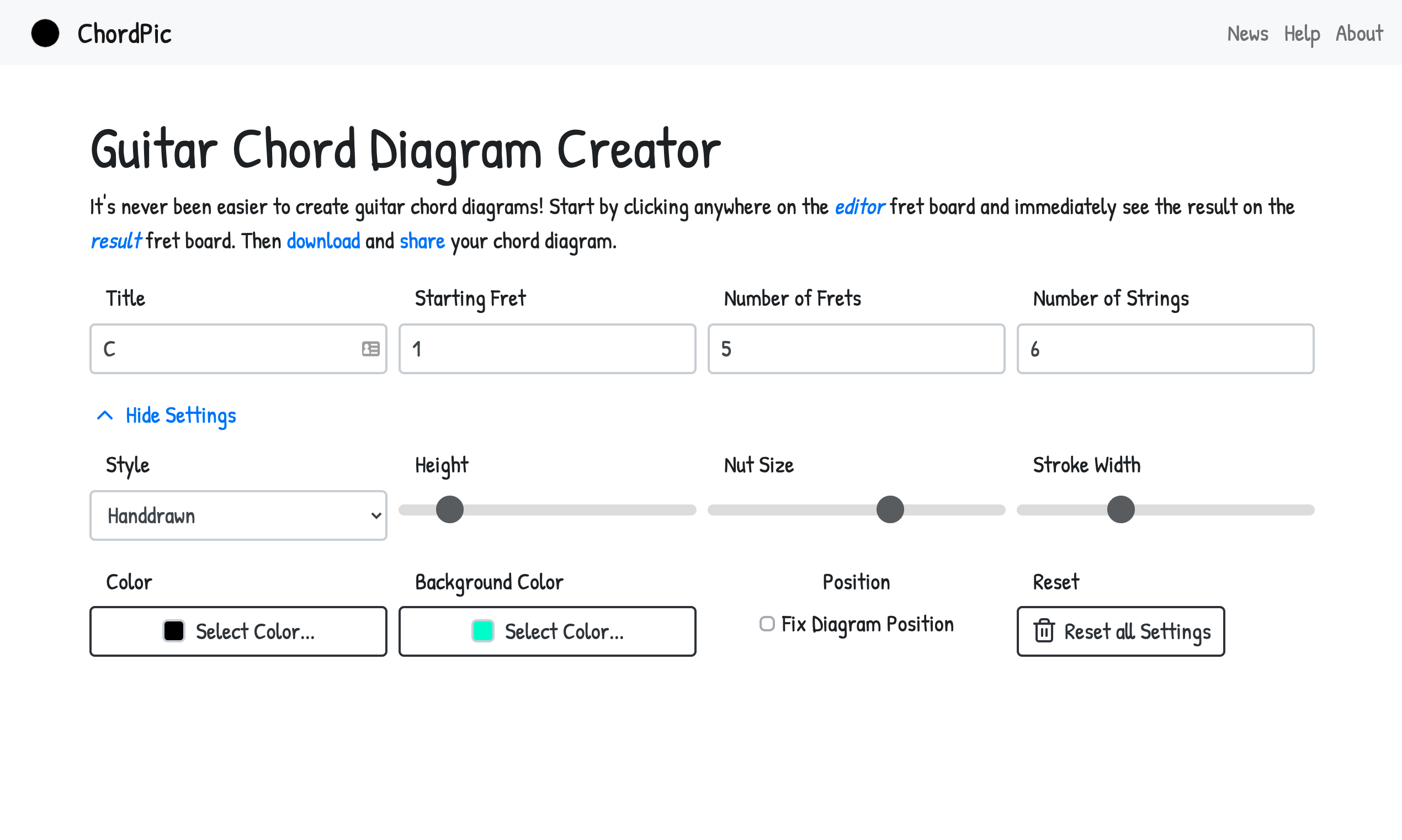Select the green Background Color swatch square
This screenshot has width=1402, height=840.
482,631
